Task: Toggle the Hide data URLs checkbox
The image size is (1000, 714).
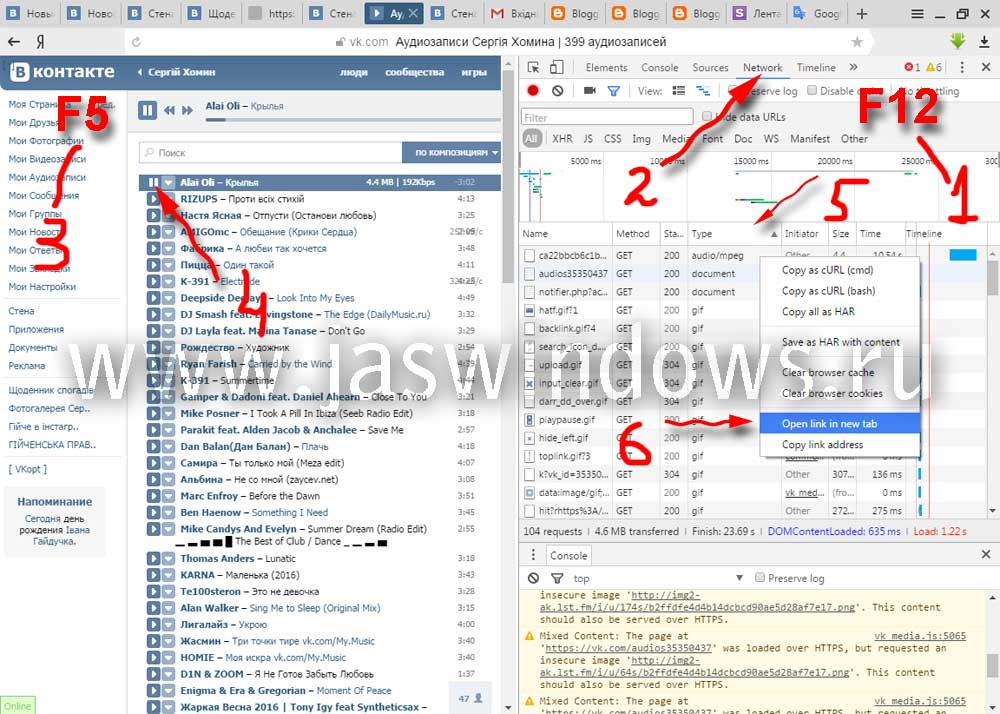Action: 707,116
